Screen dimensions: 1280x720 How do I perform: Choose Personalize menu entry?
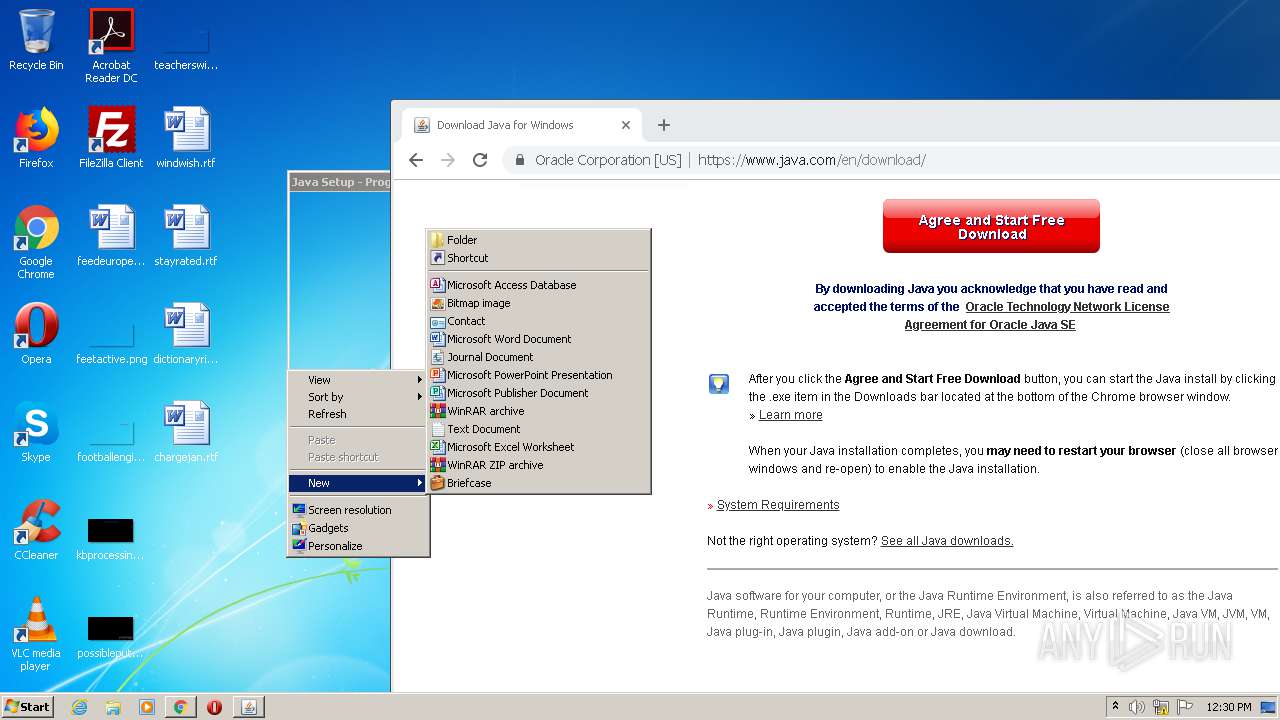[x=359, y=546]
